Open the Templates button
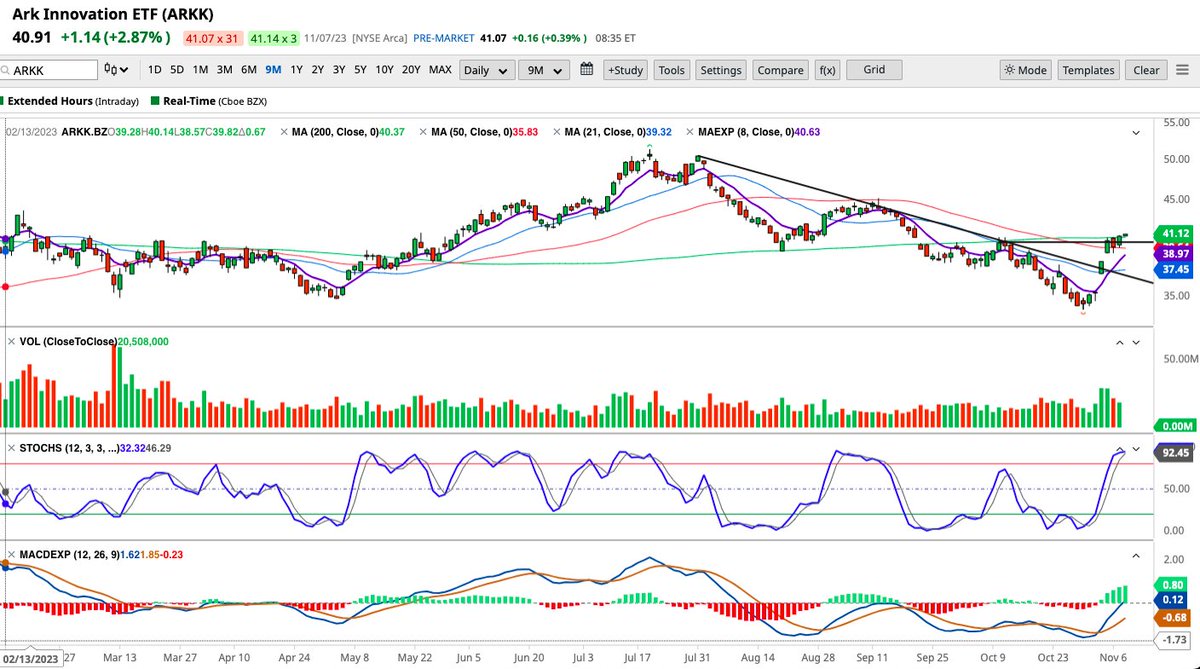 (1088, 70)
